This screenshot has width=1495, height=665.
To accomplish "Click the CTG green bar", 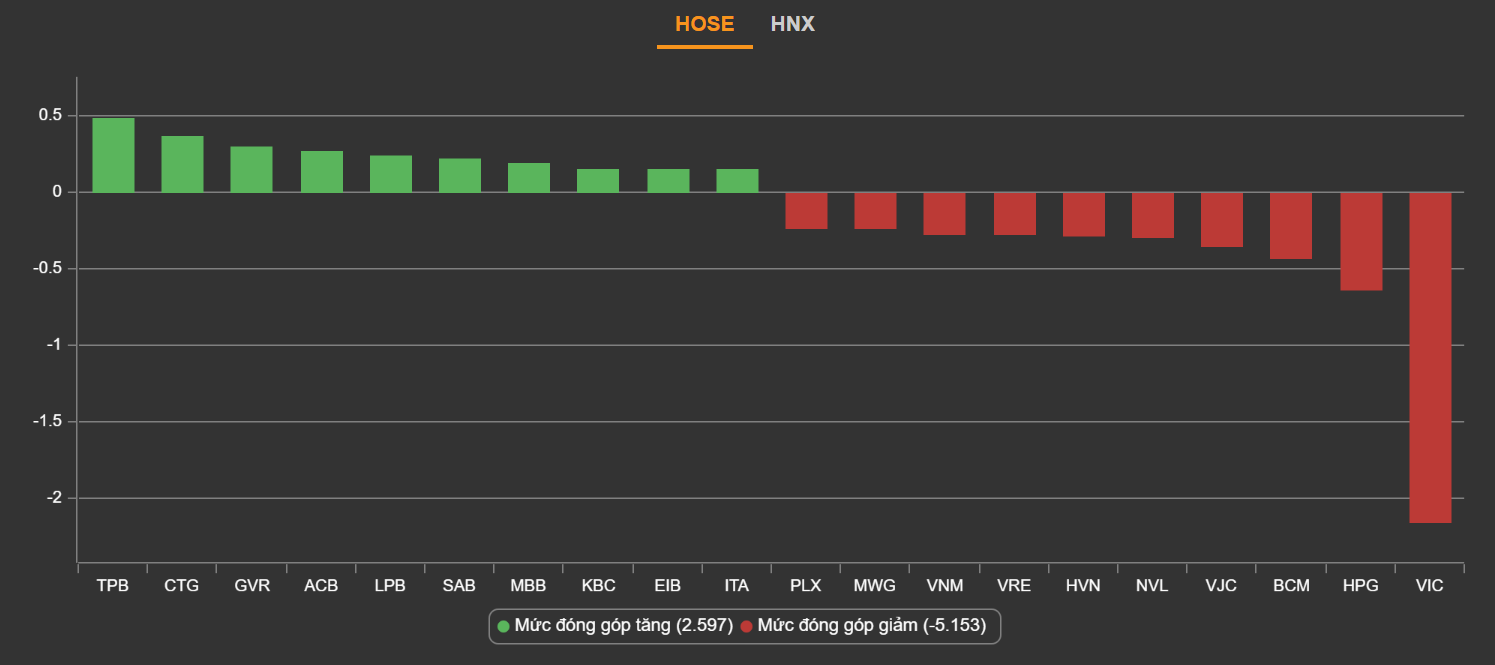I will pos(182,164).
